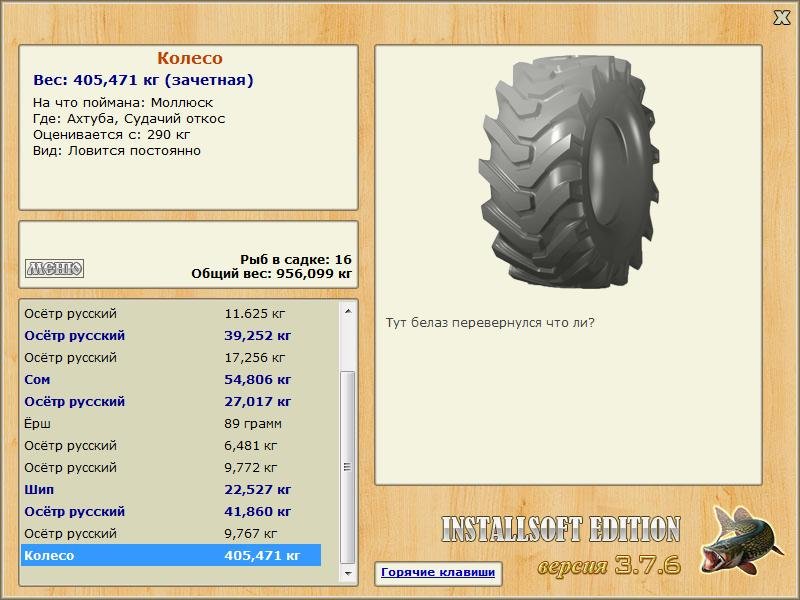Screen dimensions: 800x600
Task: Select the Колесо 405,471 кг row
Action: point(171,555)
